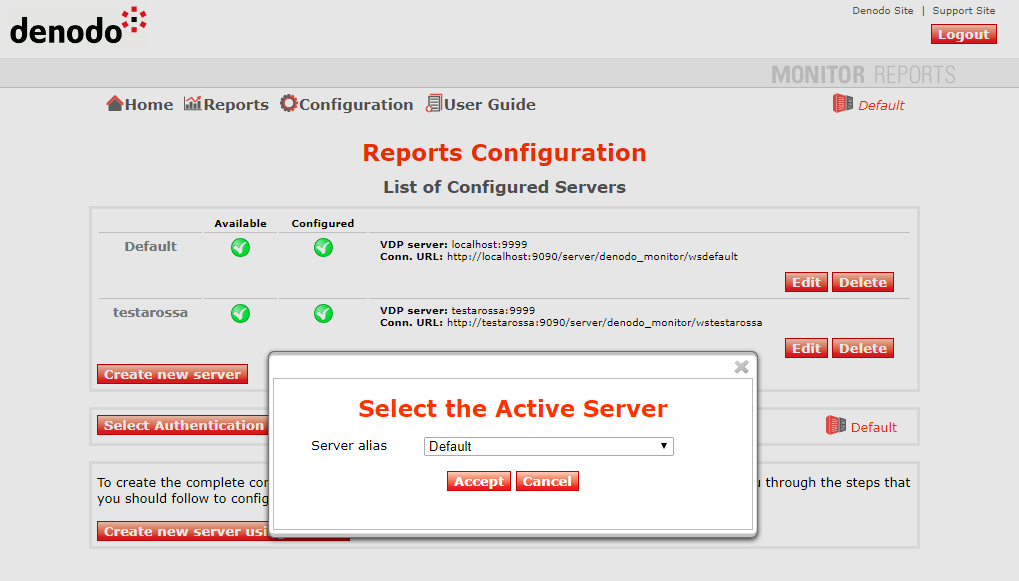The height and width of the screenshot is (581, 1019).
Task: Open the Support Site link
Action: click(964, 10)
